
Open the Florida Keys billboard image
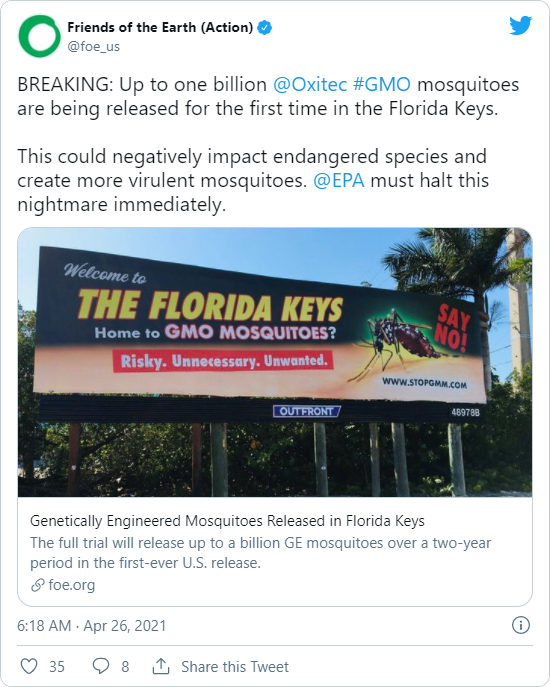pos(275,362)
